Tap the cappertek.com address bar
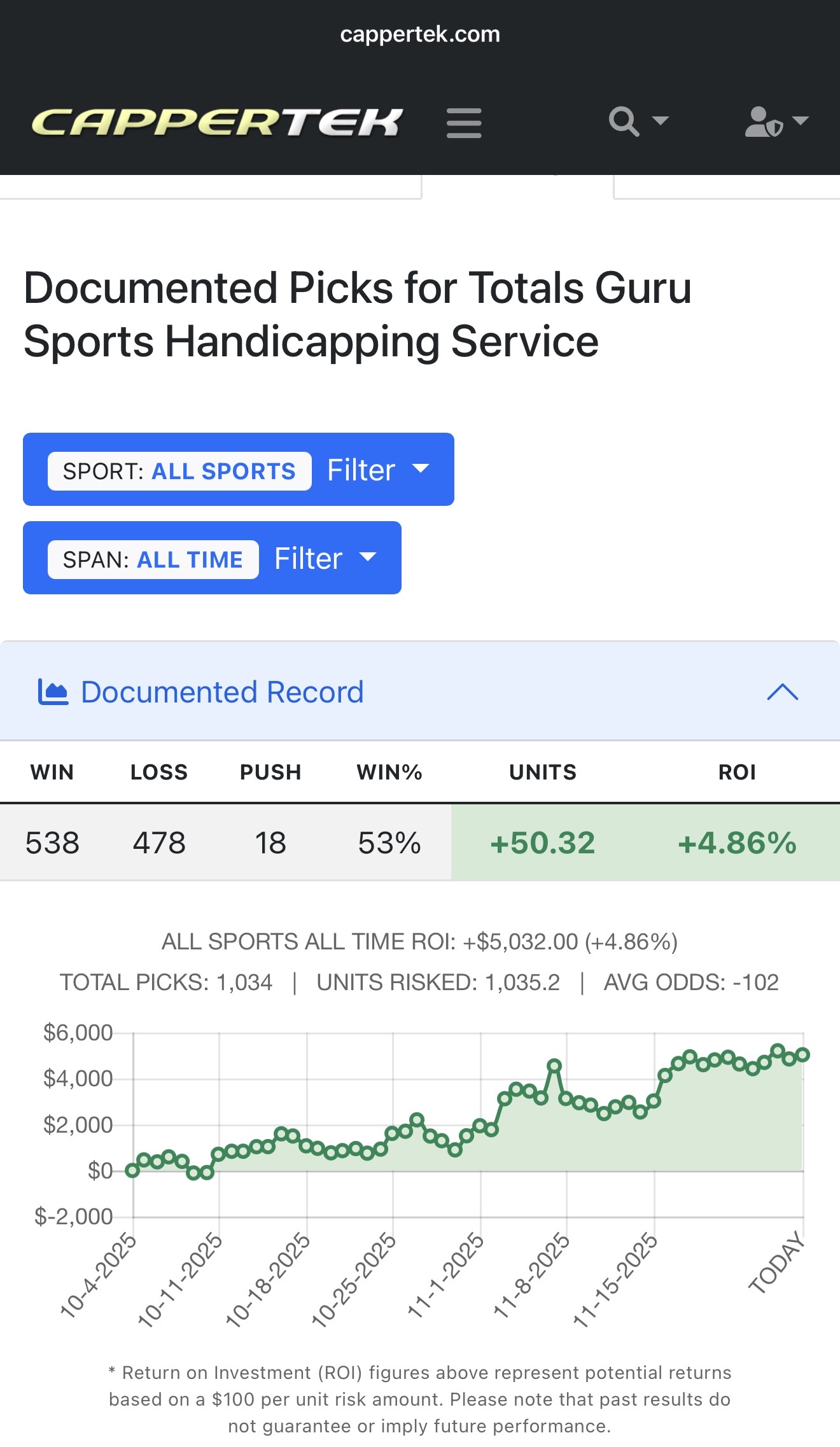 [420, 34]
